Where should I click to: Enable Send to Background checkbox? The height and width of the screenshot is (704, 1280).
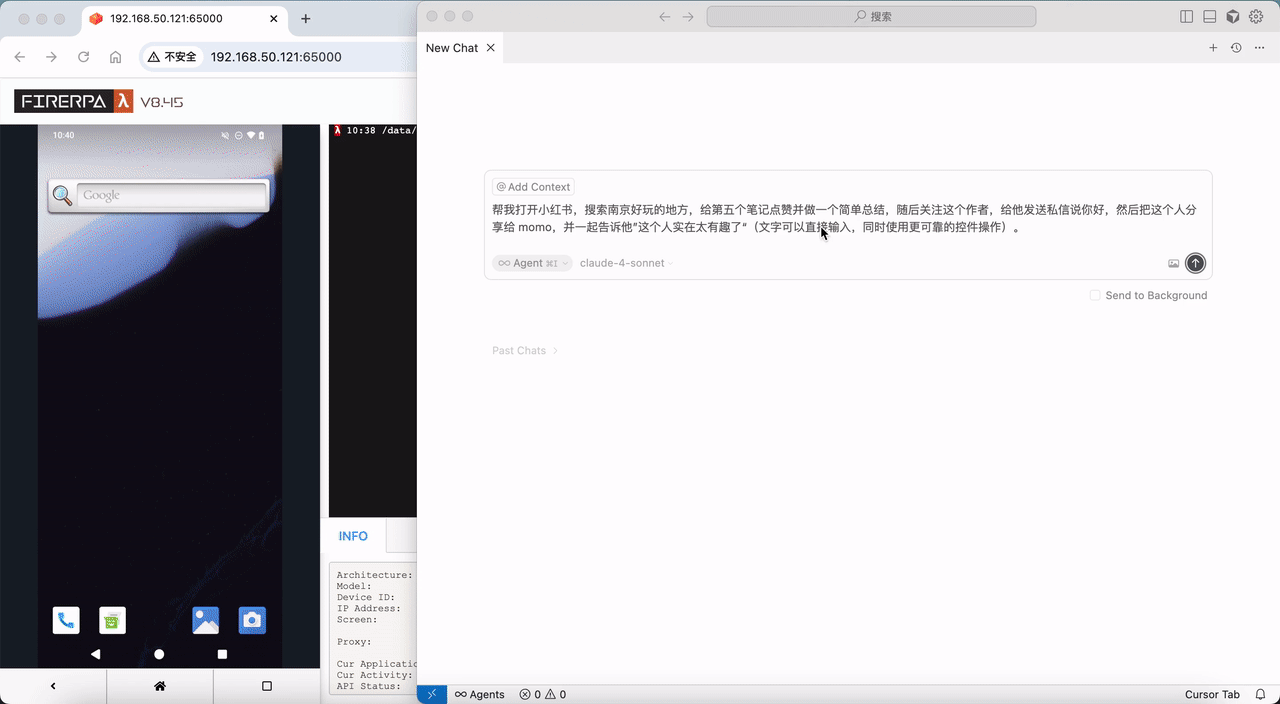[1095, 296]
